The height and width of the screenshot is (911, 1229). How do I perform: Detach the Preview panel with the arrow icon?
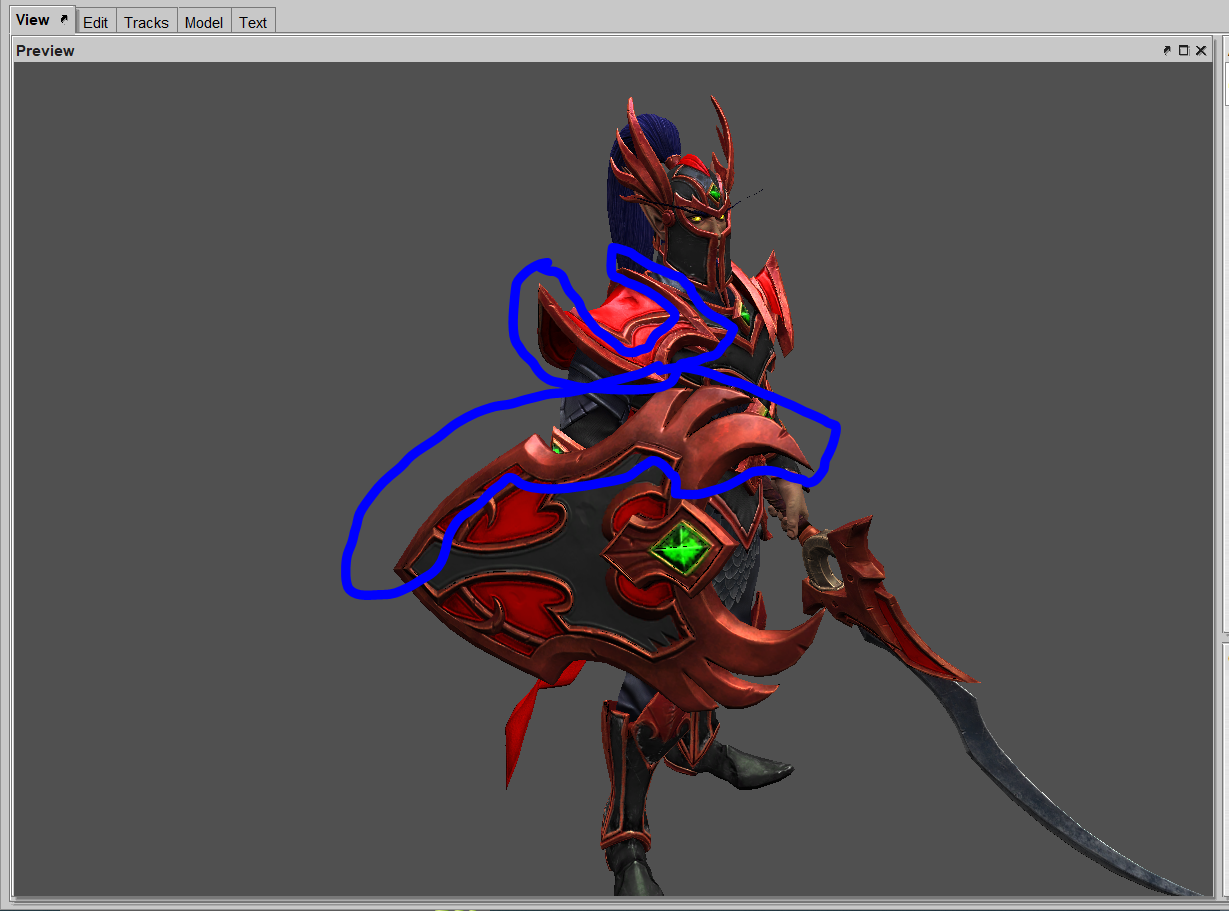[x=1167, y=50]
